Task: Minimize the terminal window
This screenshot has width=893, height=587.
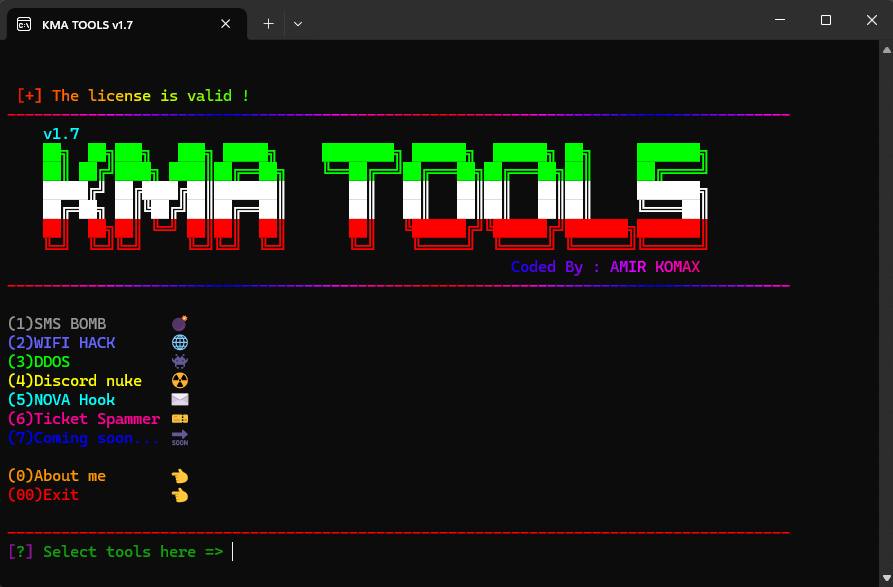Action: coord(779,20)
